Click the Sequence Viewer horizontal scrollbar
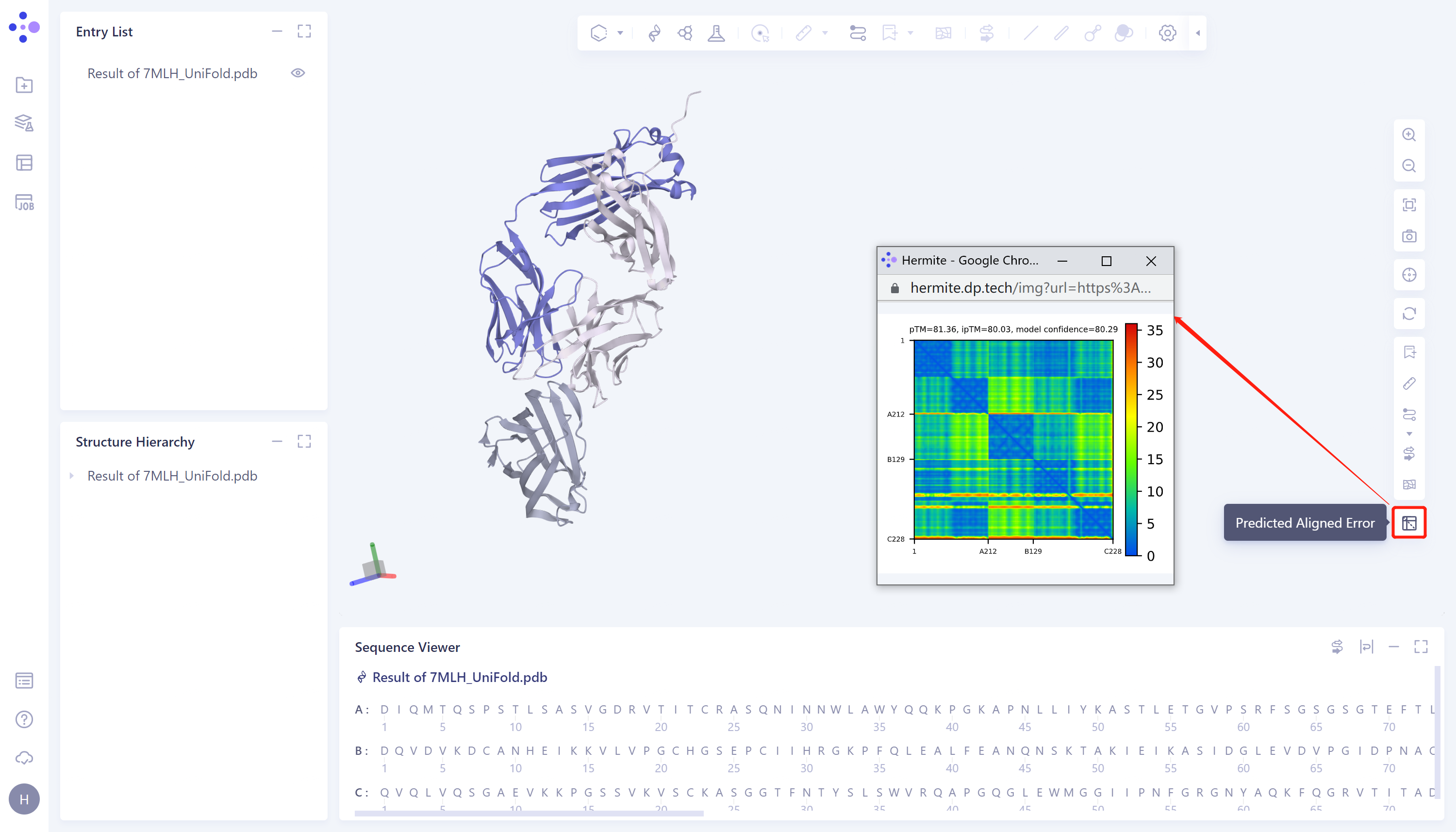1456x832 pixels. coord(529,813)
